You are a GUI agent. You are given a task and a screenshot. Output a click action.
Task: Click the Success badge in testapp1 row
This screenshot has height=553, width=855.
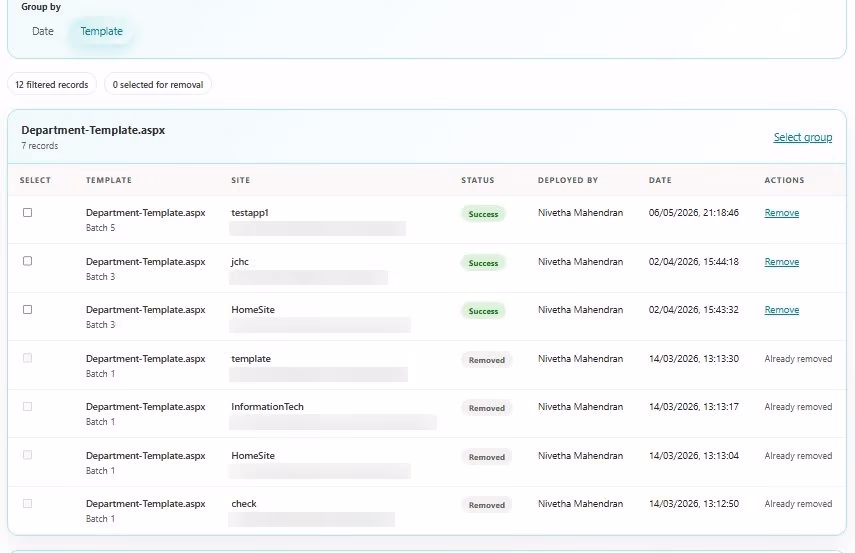click(x=483, y=214)
